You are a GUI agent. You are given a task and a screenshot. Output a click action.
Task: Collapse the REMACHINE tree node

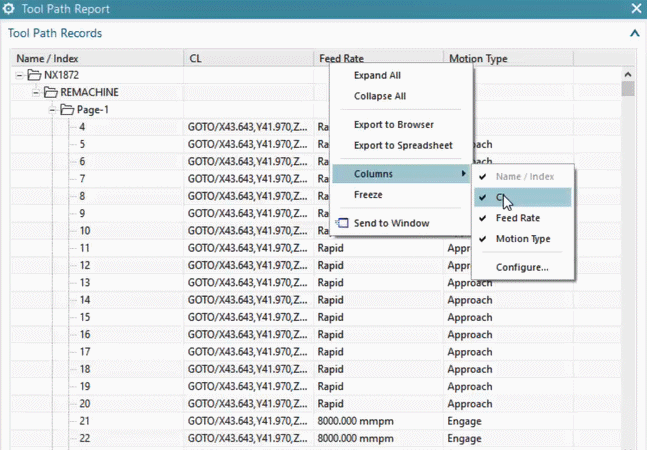pos(36,92)
